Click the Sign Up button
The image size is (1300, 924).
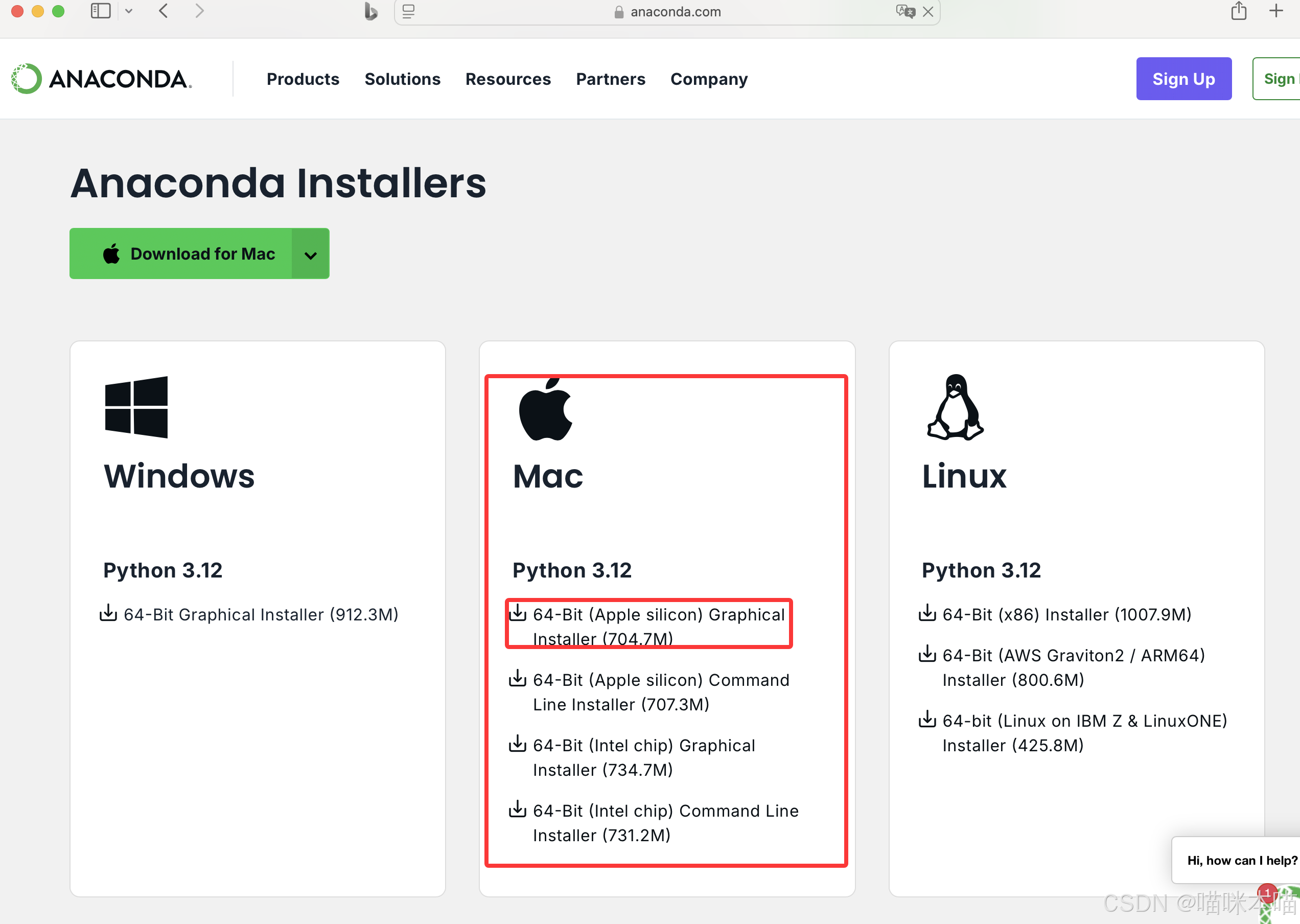click(1183, 79)
